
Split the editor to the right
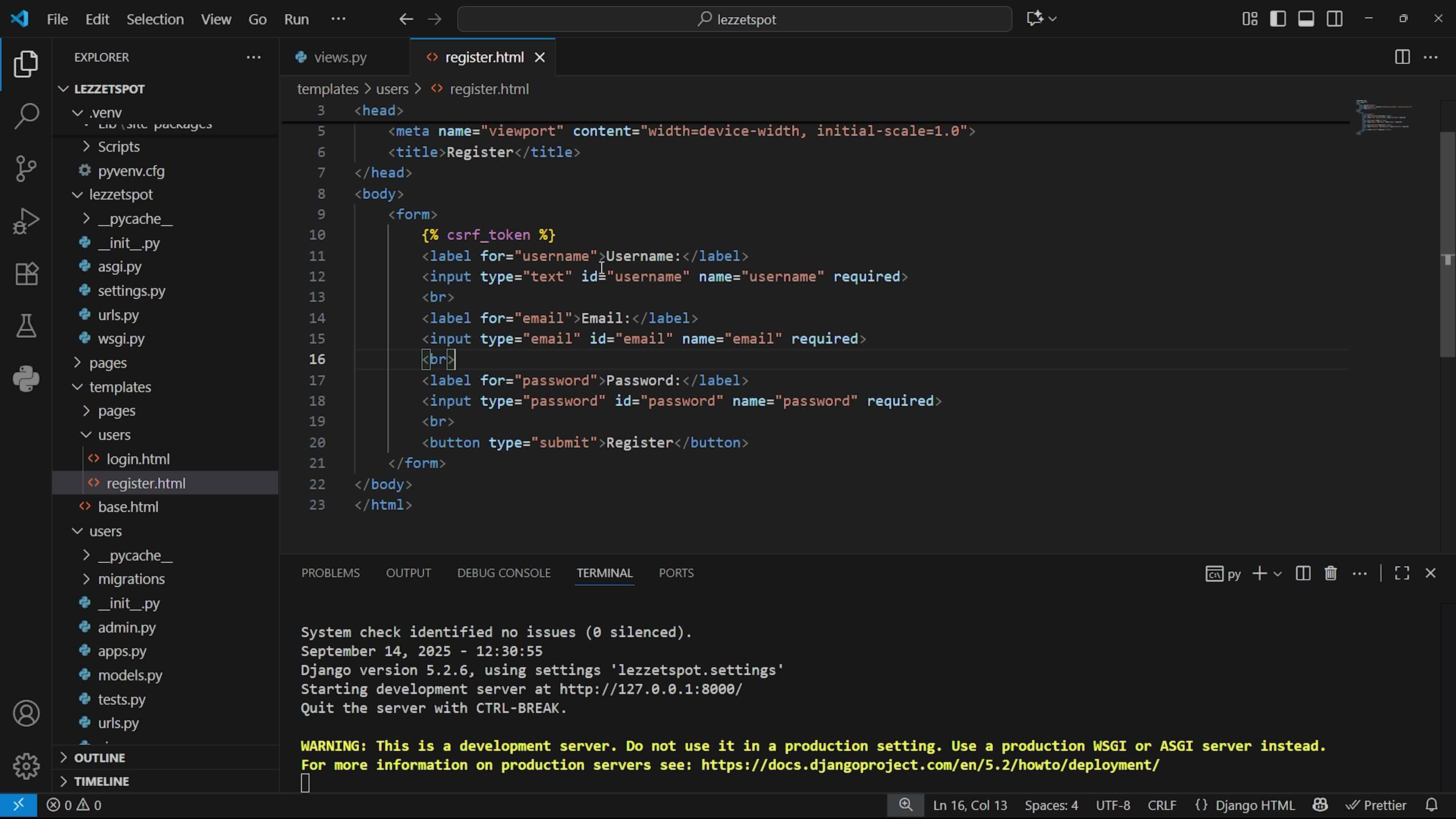pyautogui.click(x=1402, y=57)
